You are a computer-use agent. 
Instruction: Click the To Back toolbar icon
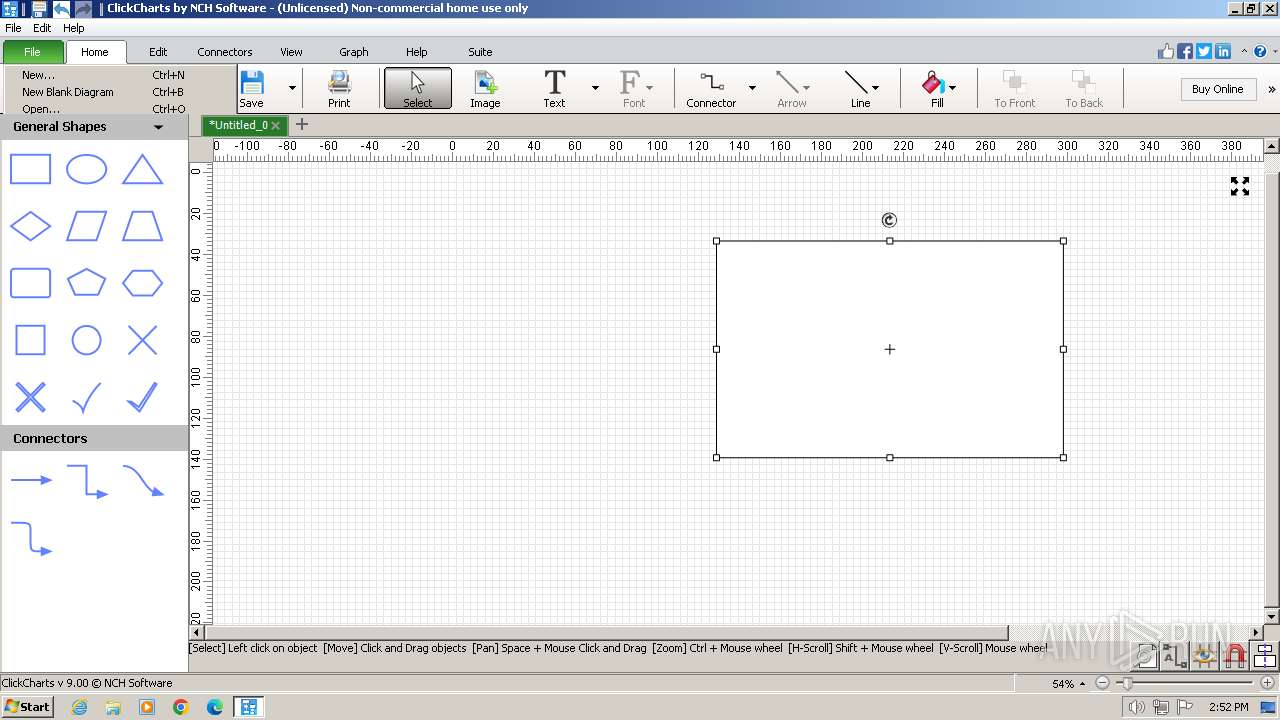click(x=1084, y=88)
